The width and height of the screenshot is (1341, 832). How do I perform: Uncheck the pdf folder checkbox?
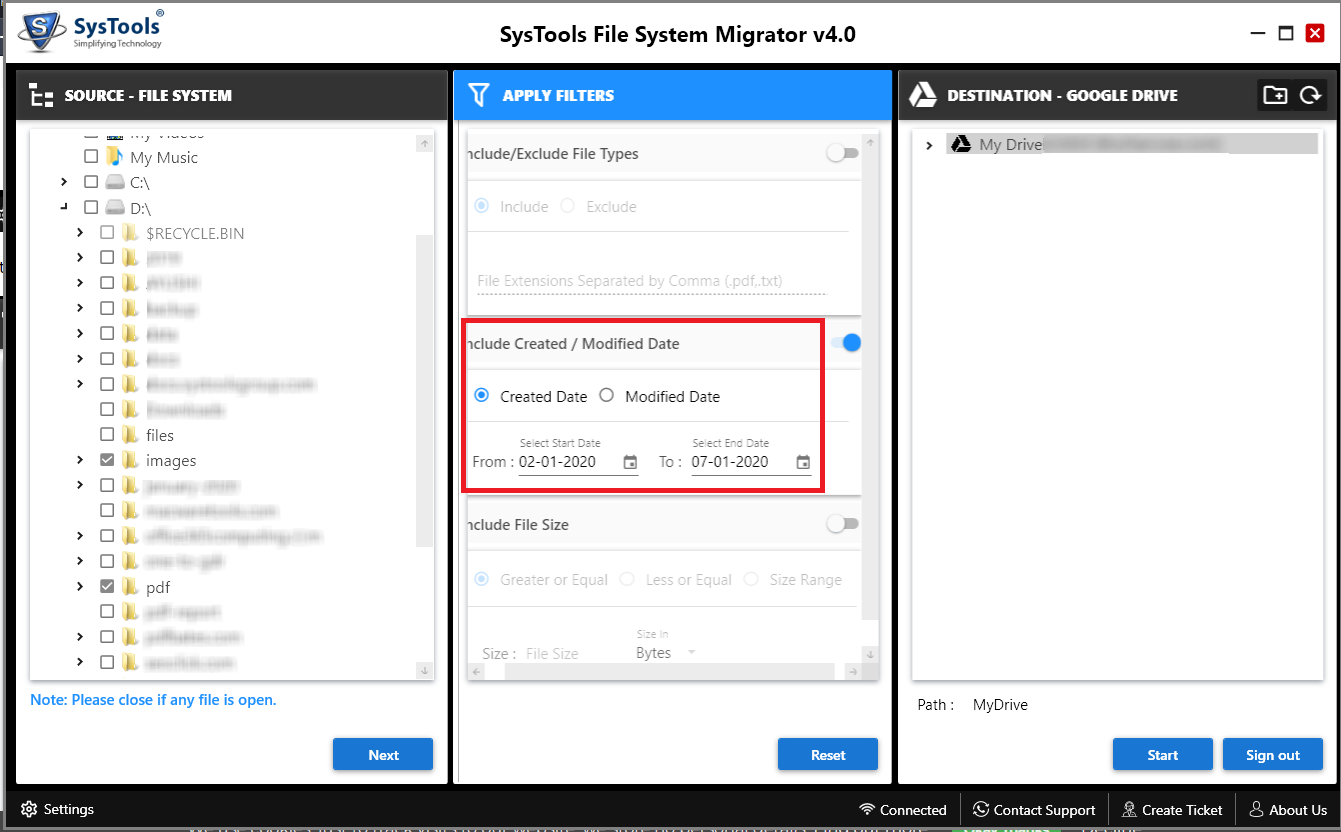(107, 587)
